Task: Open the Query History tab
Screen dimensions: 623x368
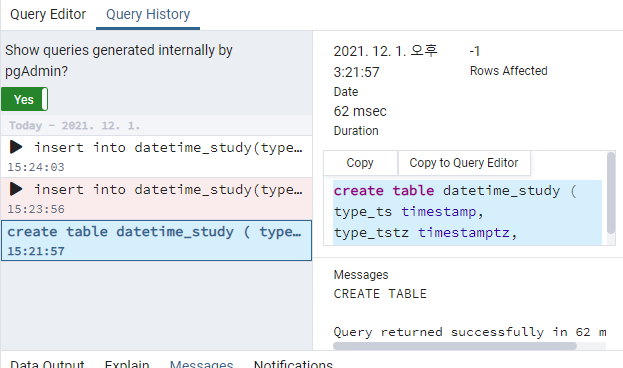Action: point(148,14)
